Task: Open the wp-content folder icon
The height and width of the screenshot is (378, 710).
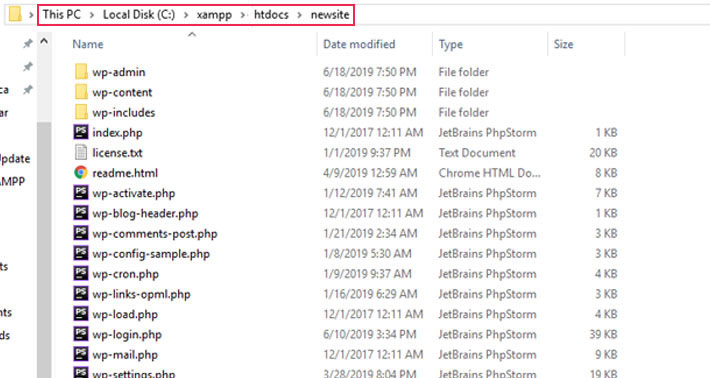Action: coord(81,92)
